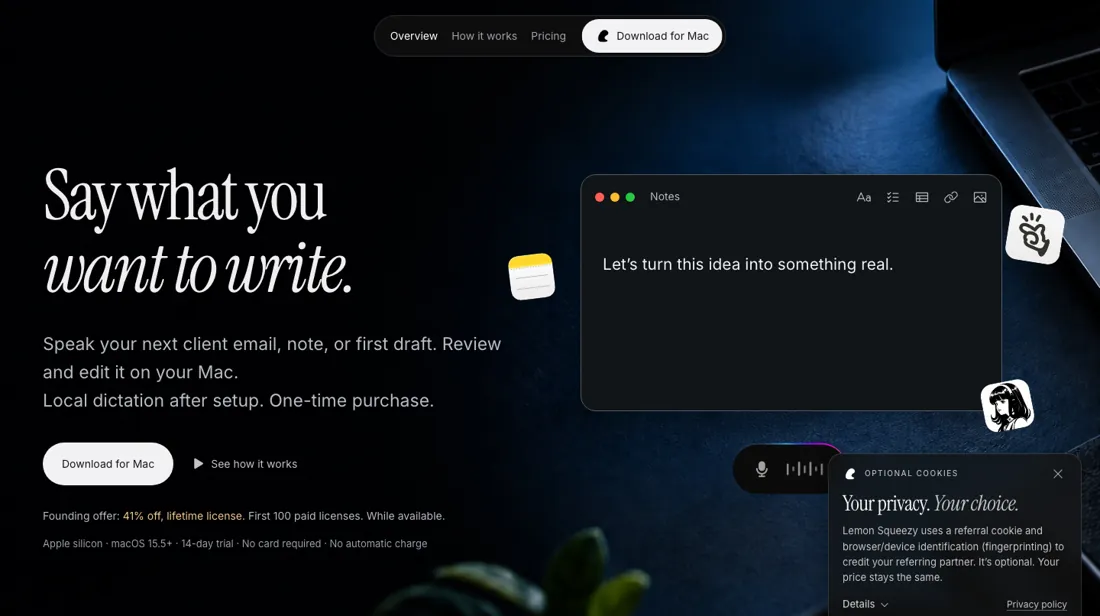The width and height of the screenshot is (1100, 616).
Task: Click the anime girl portrait app icon
Action: pos(1007,406)
